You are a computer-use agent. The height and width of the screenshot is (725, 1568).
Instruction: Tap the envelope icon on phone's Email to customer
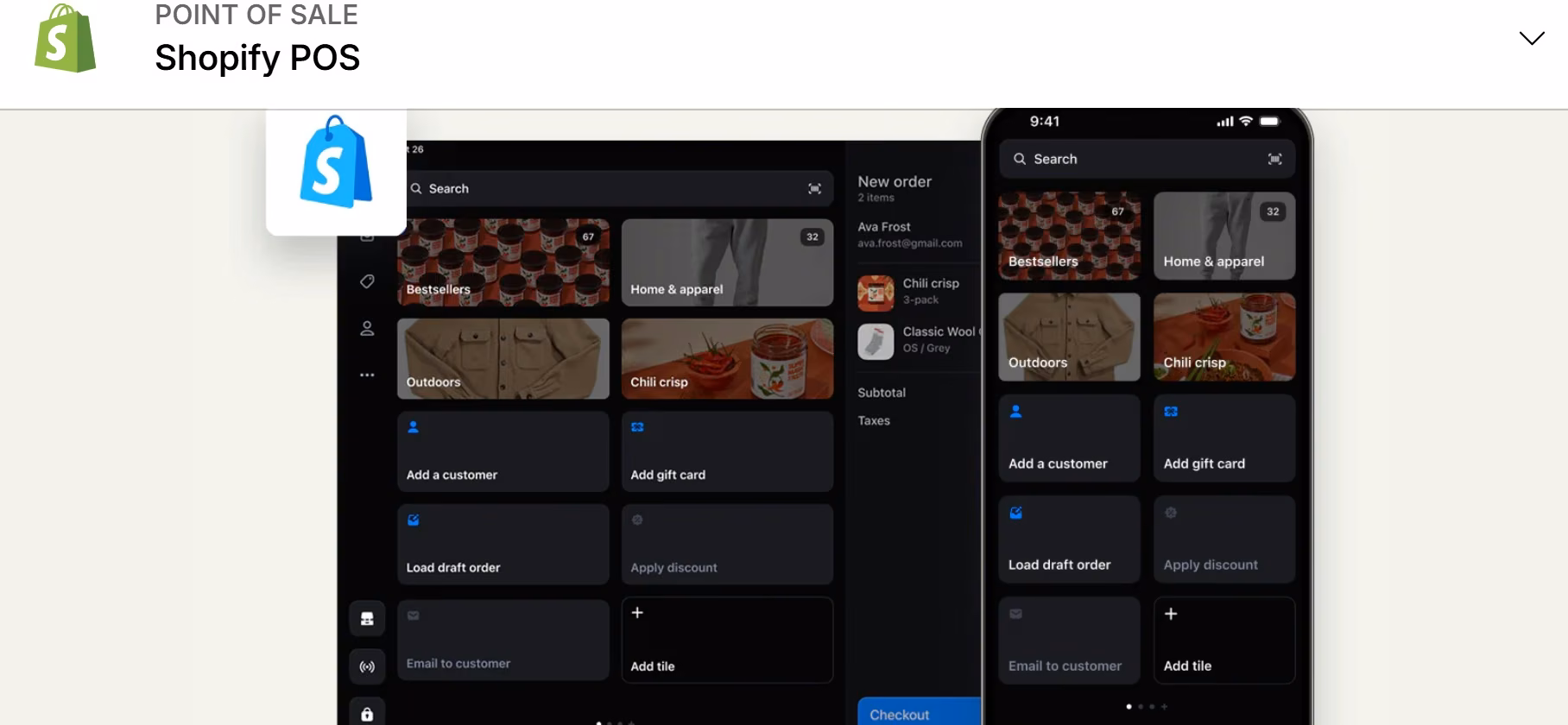click(1015, 614)
